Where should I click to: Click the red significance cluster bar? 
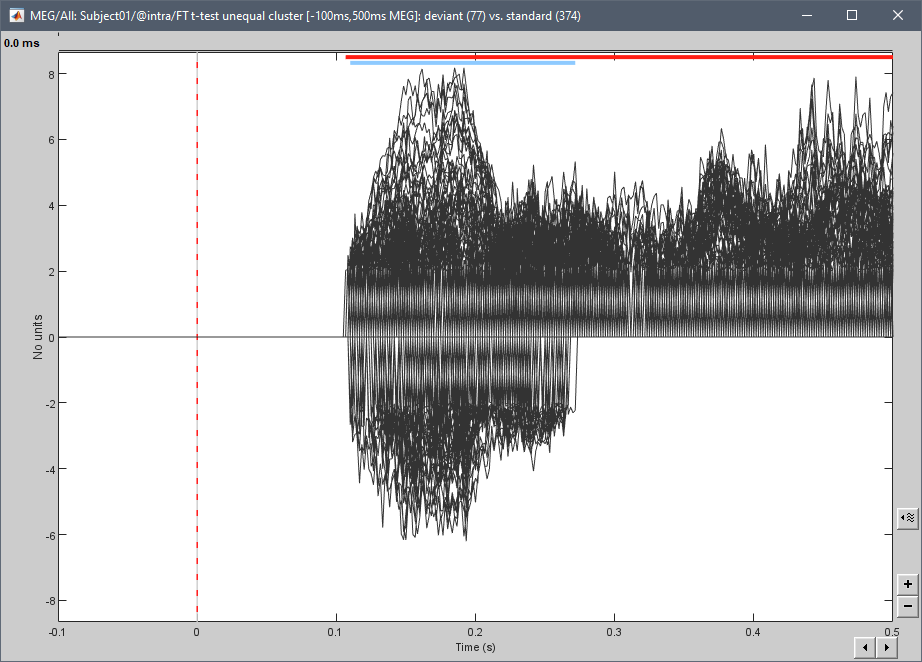pos(619,57)
